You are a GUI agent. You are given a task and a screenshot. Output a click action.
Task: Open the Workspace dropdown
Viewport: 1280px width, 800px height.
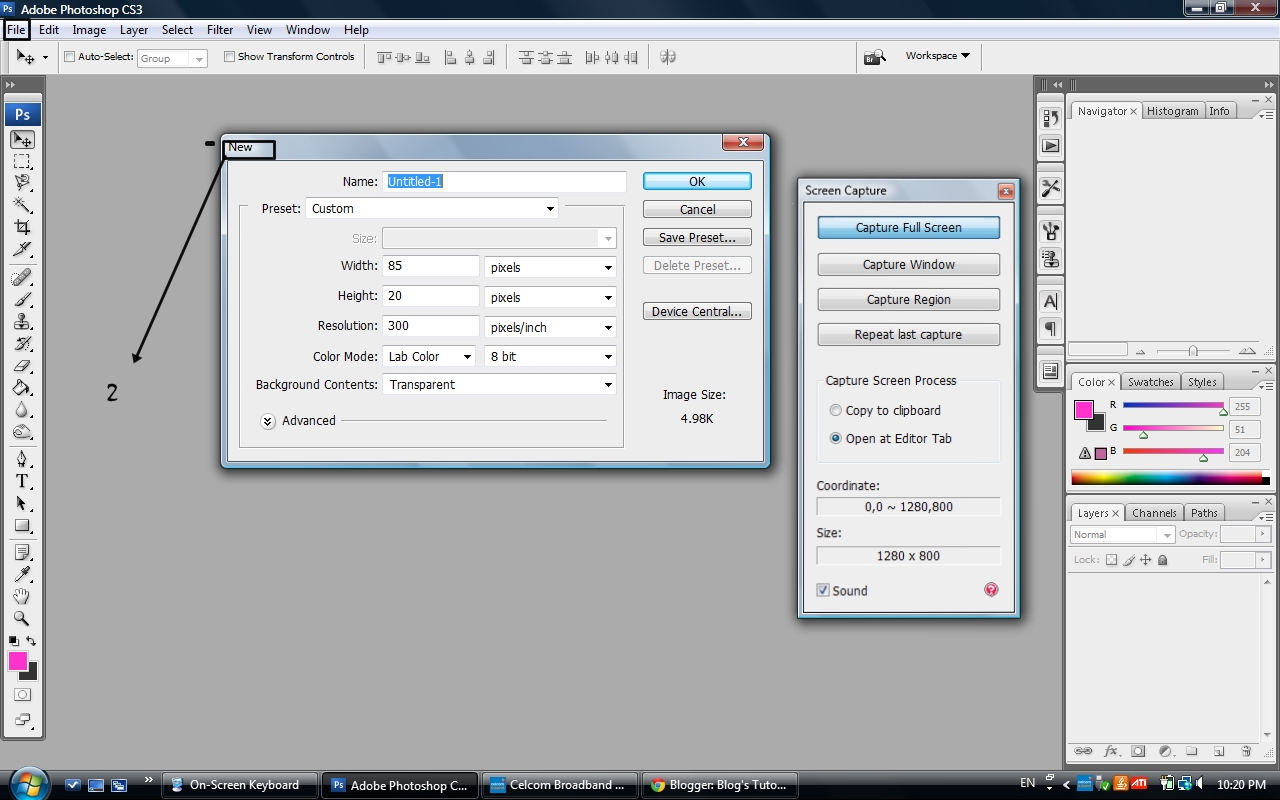tap(937, 56)
